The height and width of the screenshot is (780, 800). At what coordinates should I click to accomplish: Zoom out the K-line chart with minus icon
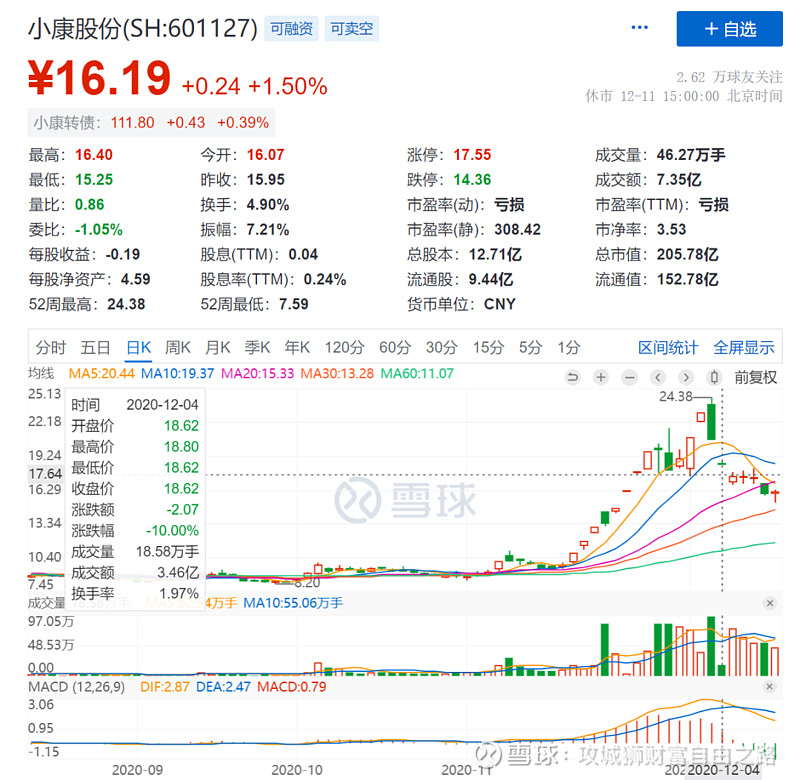[630, 378]
